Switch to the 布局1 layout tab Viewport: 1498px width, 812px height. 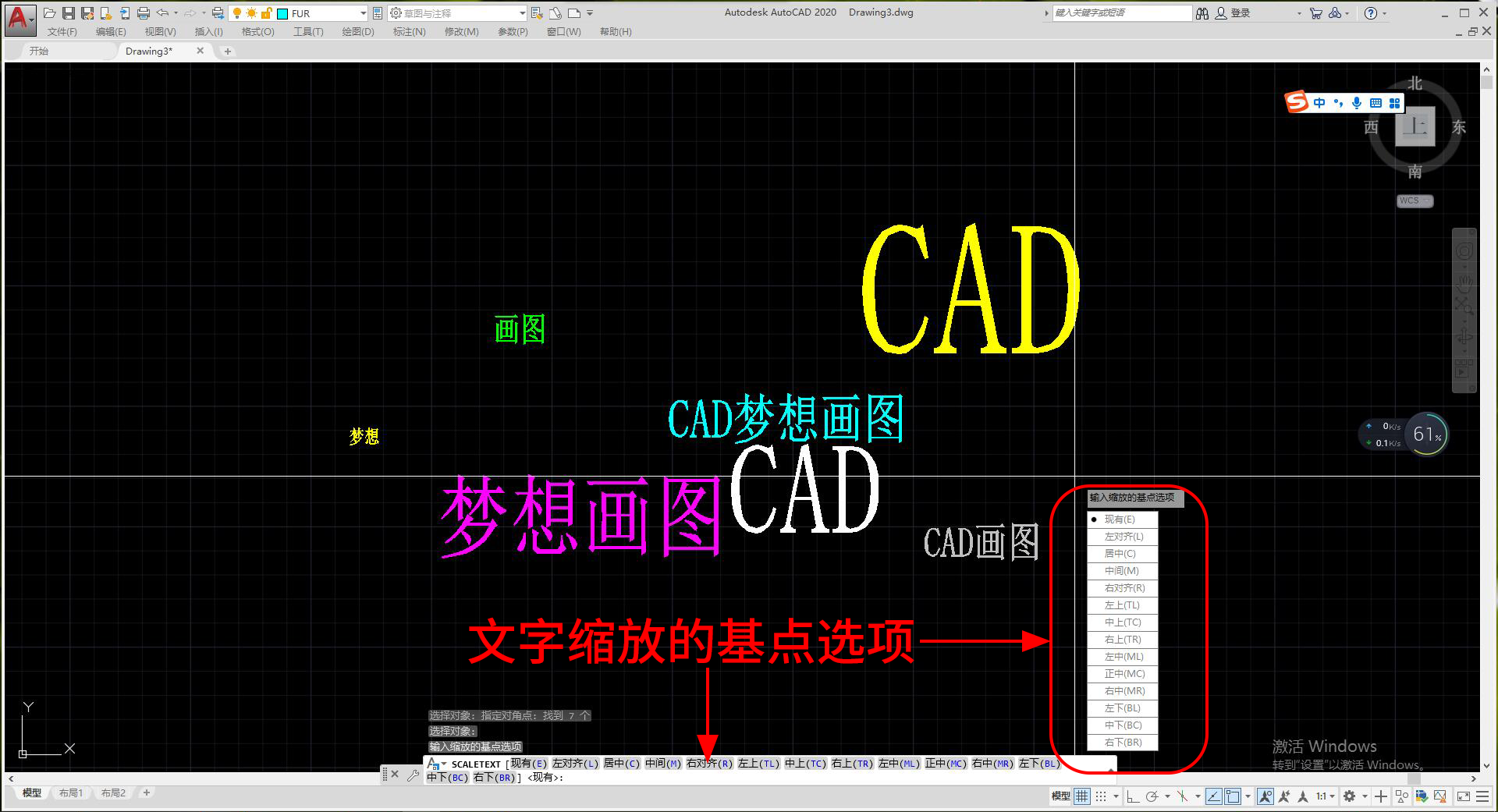click(71, 793)
